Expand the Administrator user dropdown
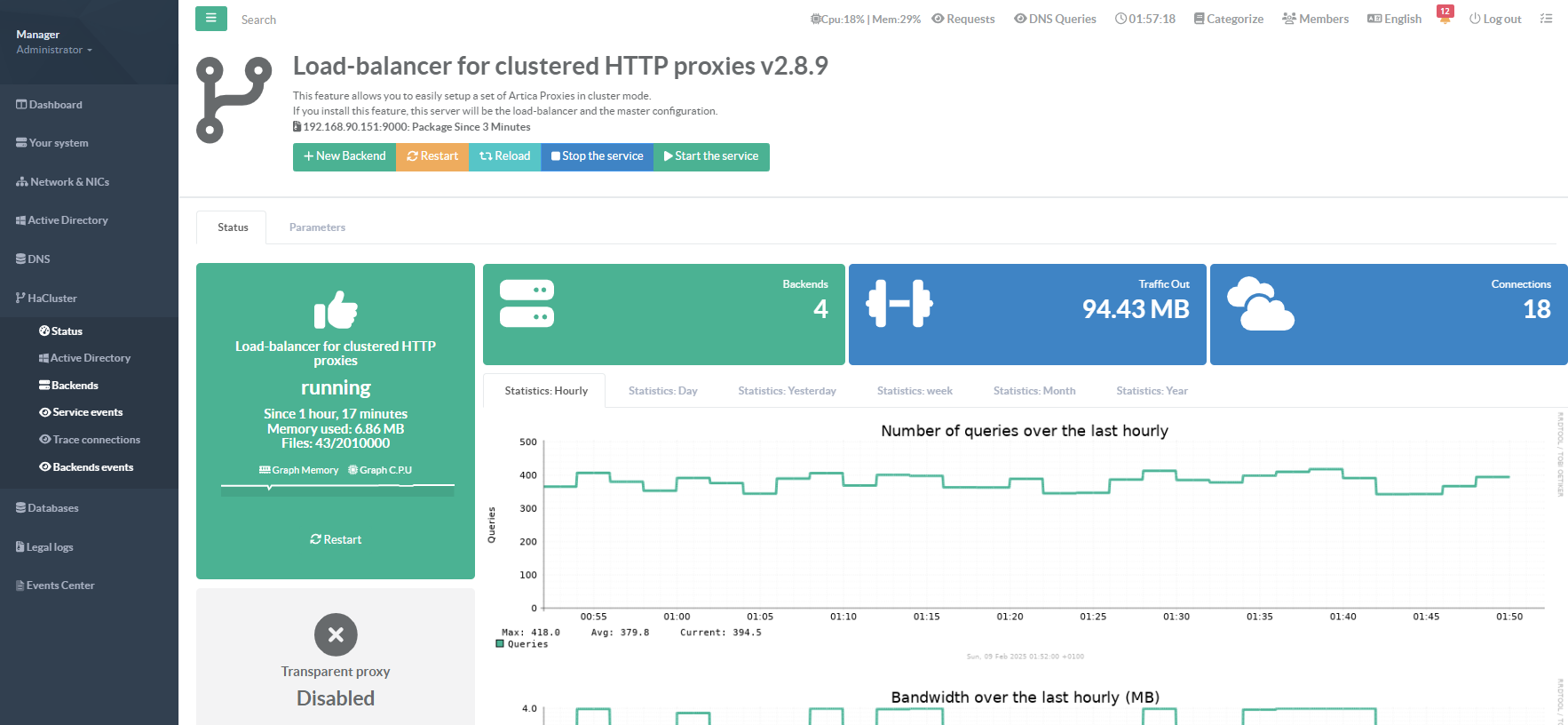Screen dimensions: 1568x725 pyautogui.click(x=53, y=50)
